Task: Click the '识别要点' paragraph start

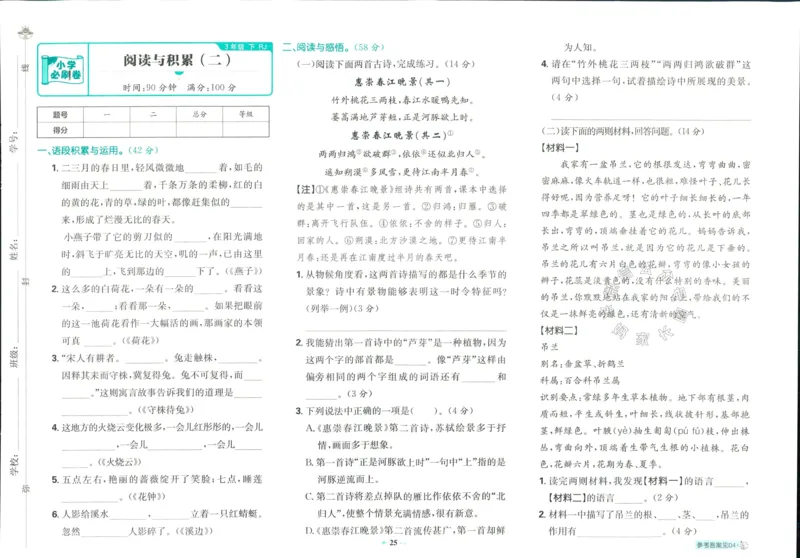Action: click(x=560, y=397)
